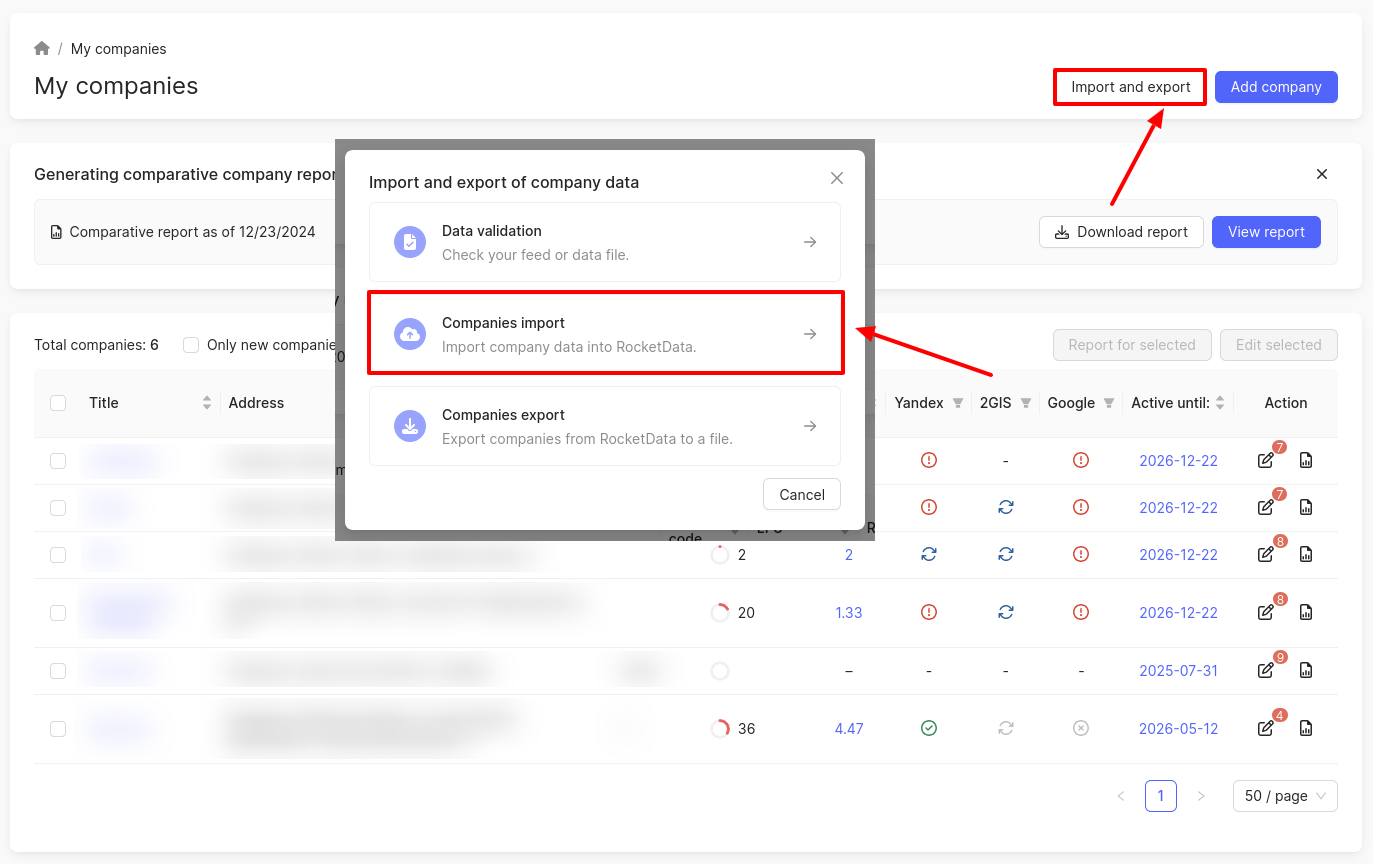Select the checkbox for the first company row

pos(58,460)
